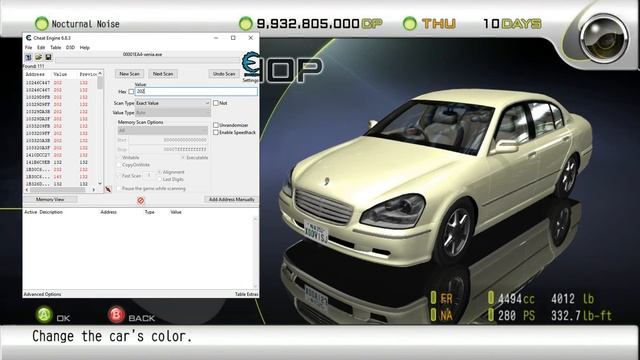Click the Next Scan button

(163, 74)
